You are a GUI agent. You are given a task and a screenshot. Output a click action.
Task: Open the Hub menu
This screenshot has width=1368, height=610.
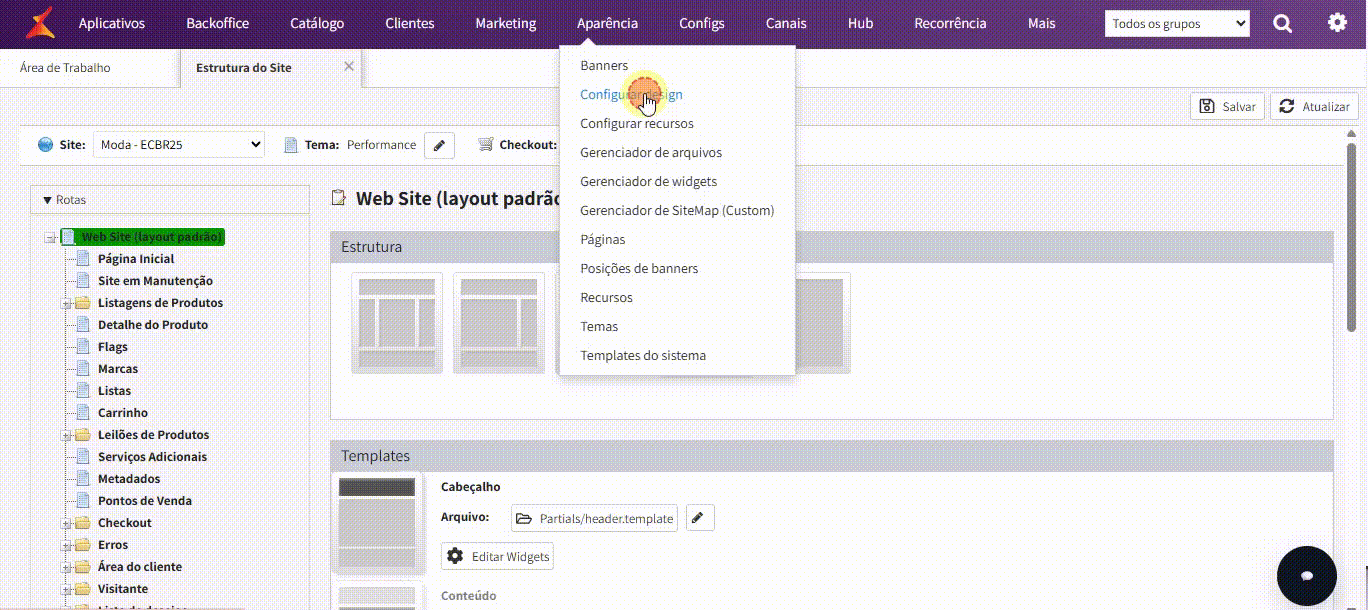tap(860, 23)
